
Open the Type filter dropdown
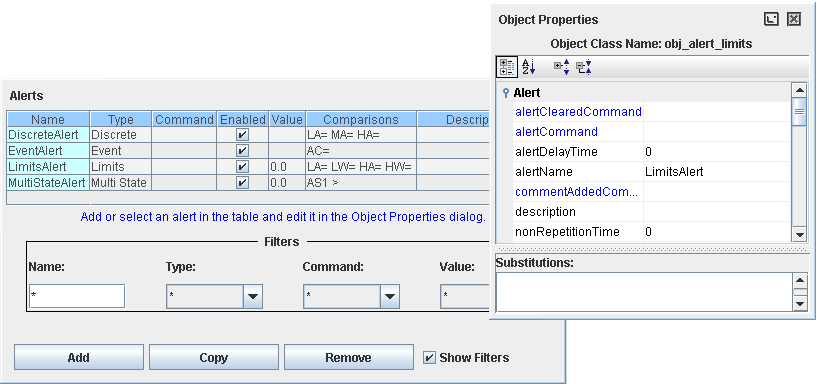(x=253, y=296)
